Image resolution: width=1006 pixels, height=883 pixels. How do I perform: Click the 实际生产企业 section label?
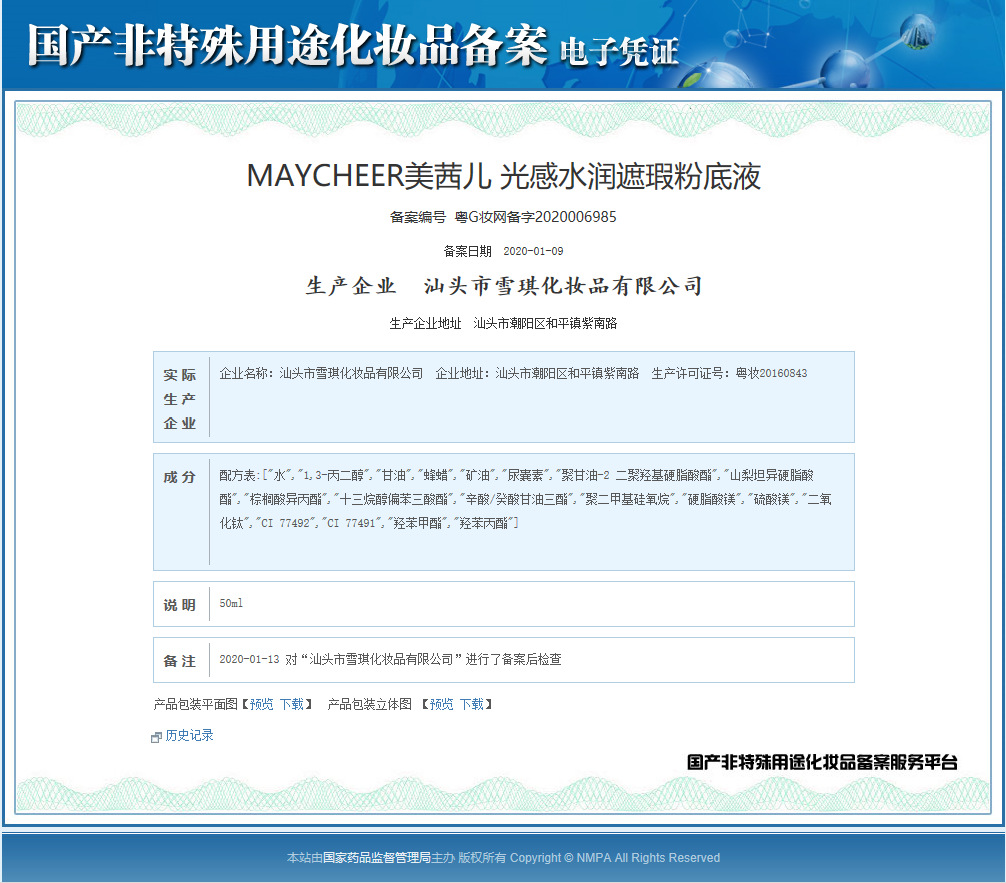(180, 399)
